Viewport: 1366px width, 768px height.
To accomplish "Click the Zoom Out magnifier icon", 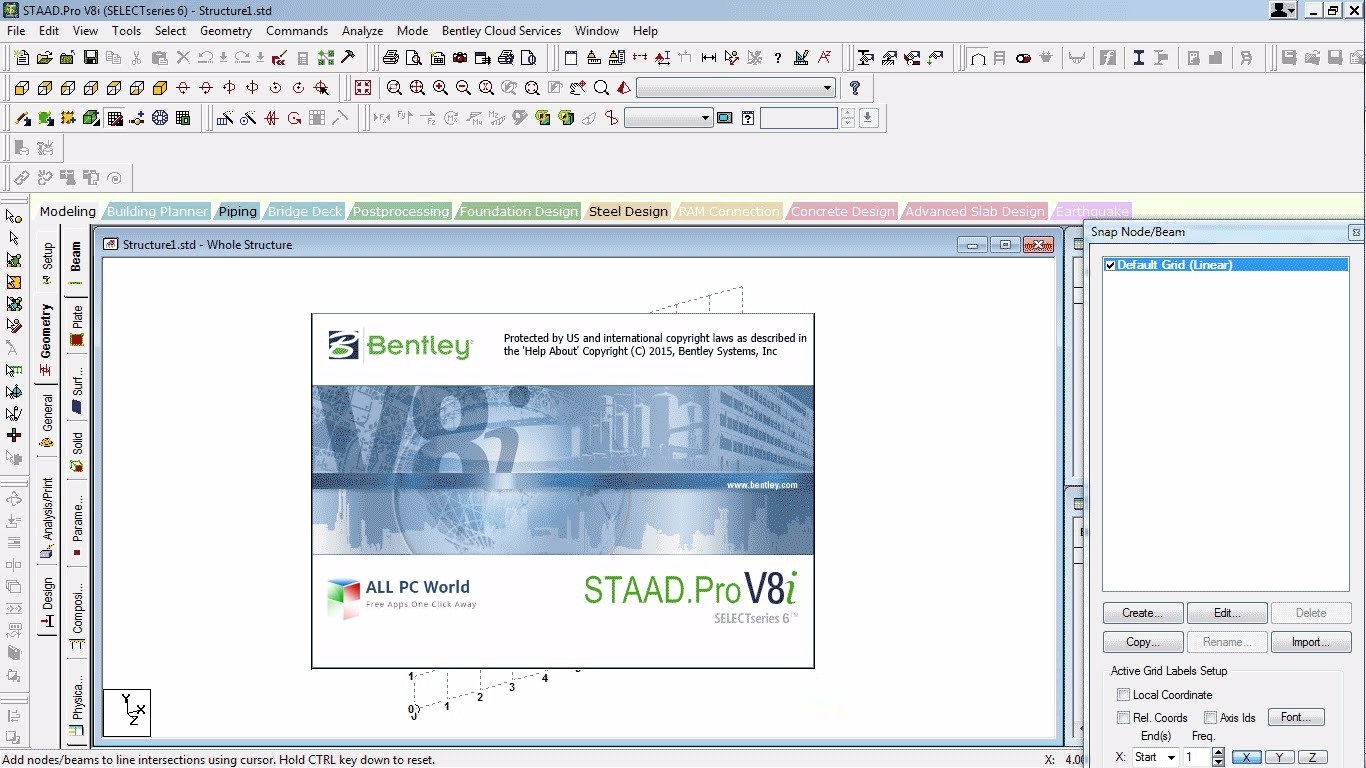I will (463, 88).
